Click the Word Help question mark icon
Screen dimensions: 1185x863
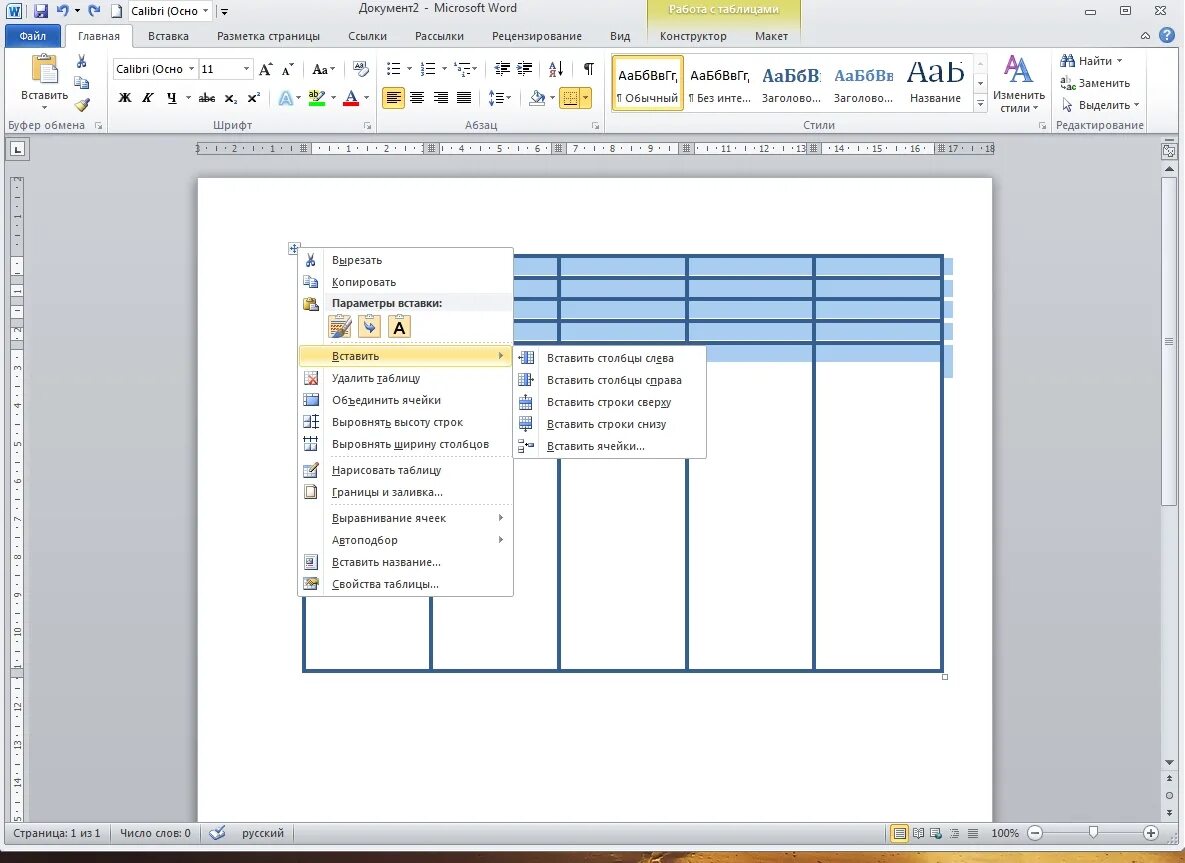coord(1167,35)
